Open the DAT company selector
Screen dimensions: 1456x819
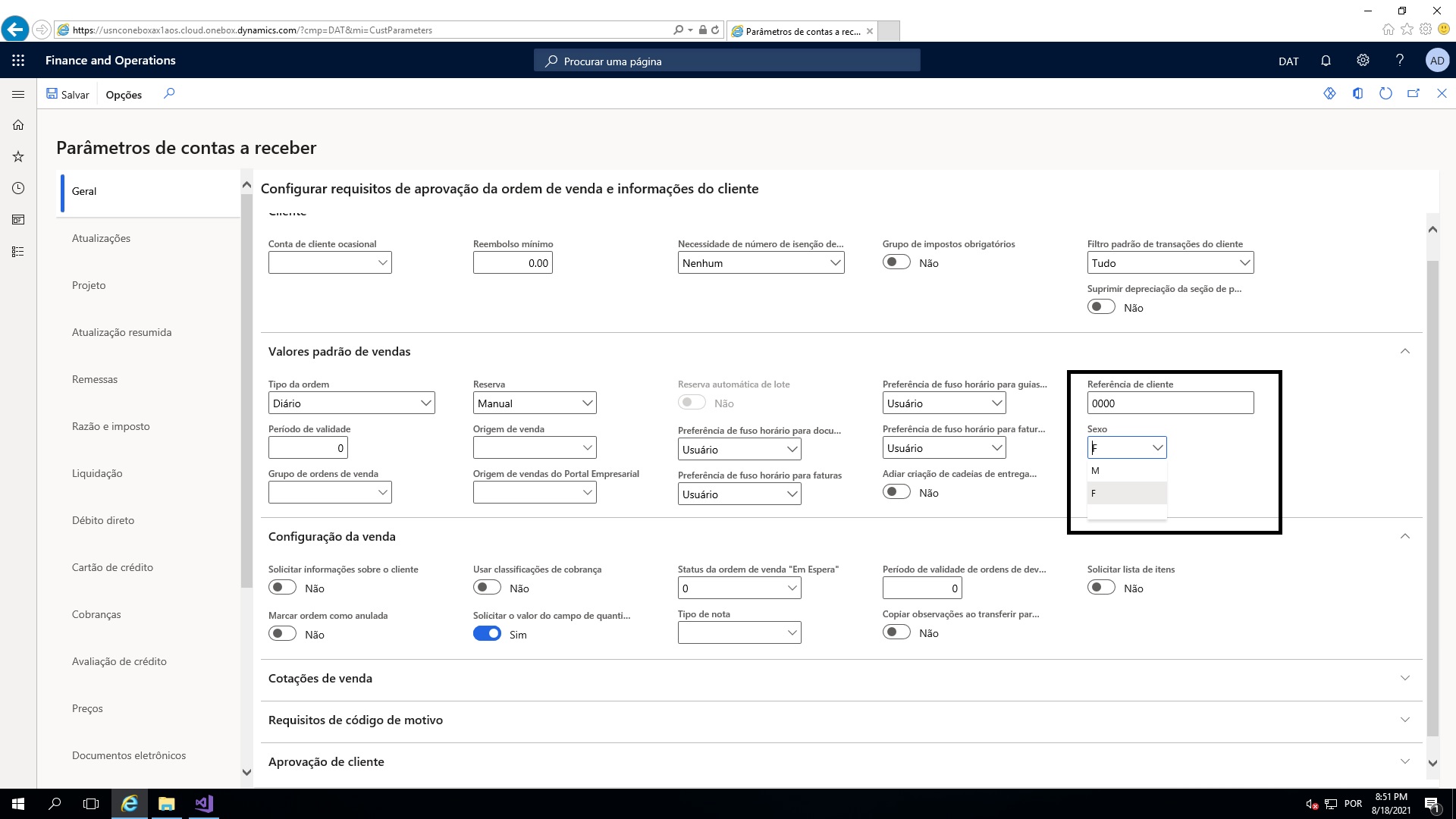(x=1288, y=60)
